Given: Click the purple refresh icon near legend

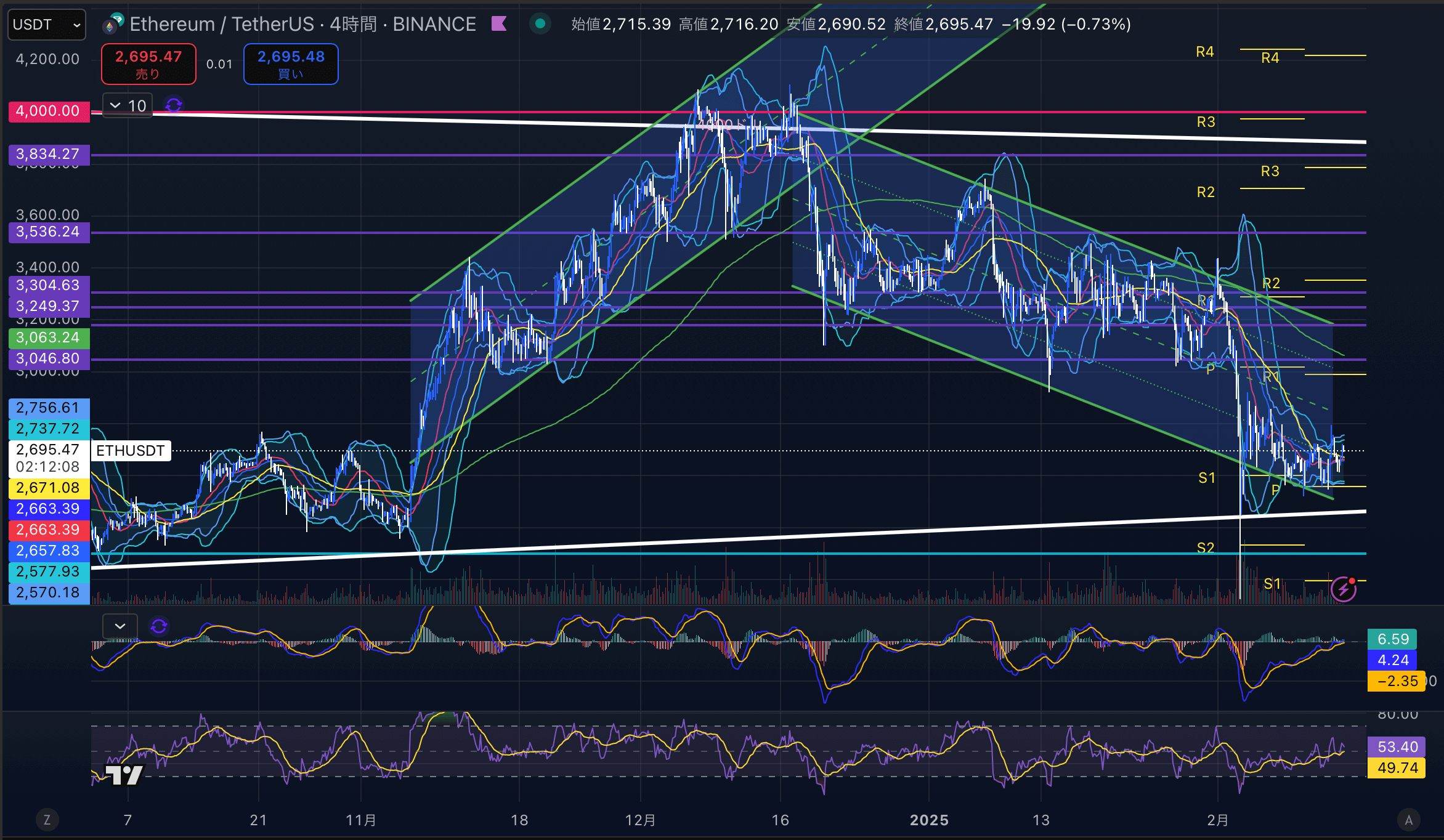Looking at the screenshot, I should click(174, 105).
